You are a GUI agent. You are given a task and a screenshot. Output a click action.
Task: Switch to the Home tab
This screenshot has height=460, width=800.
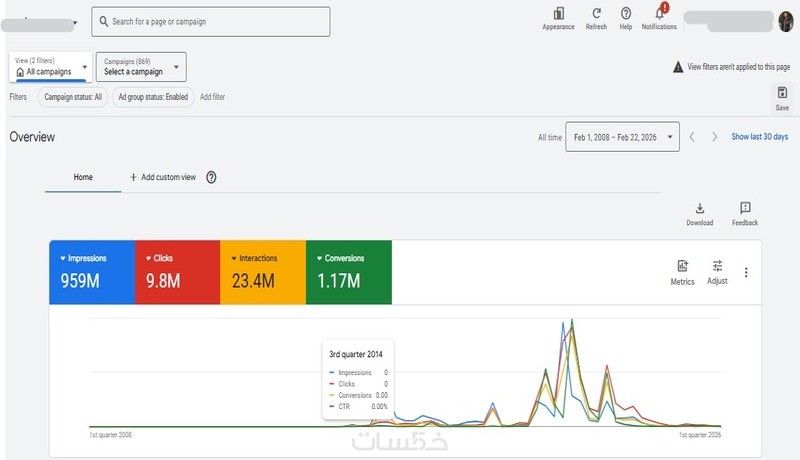coord(83,177)
